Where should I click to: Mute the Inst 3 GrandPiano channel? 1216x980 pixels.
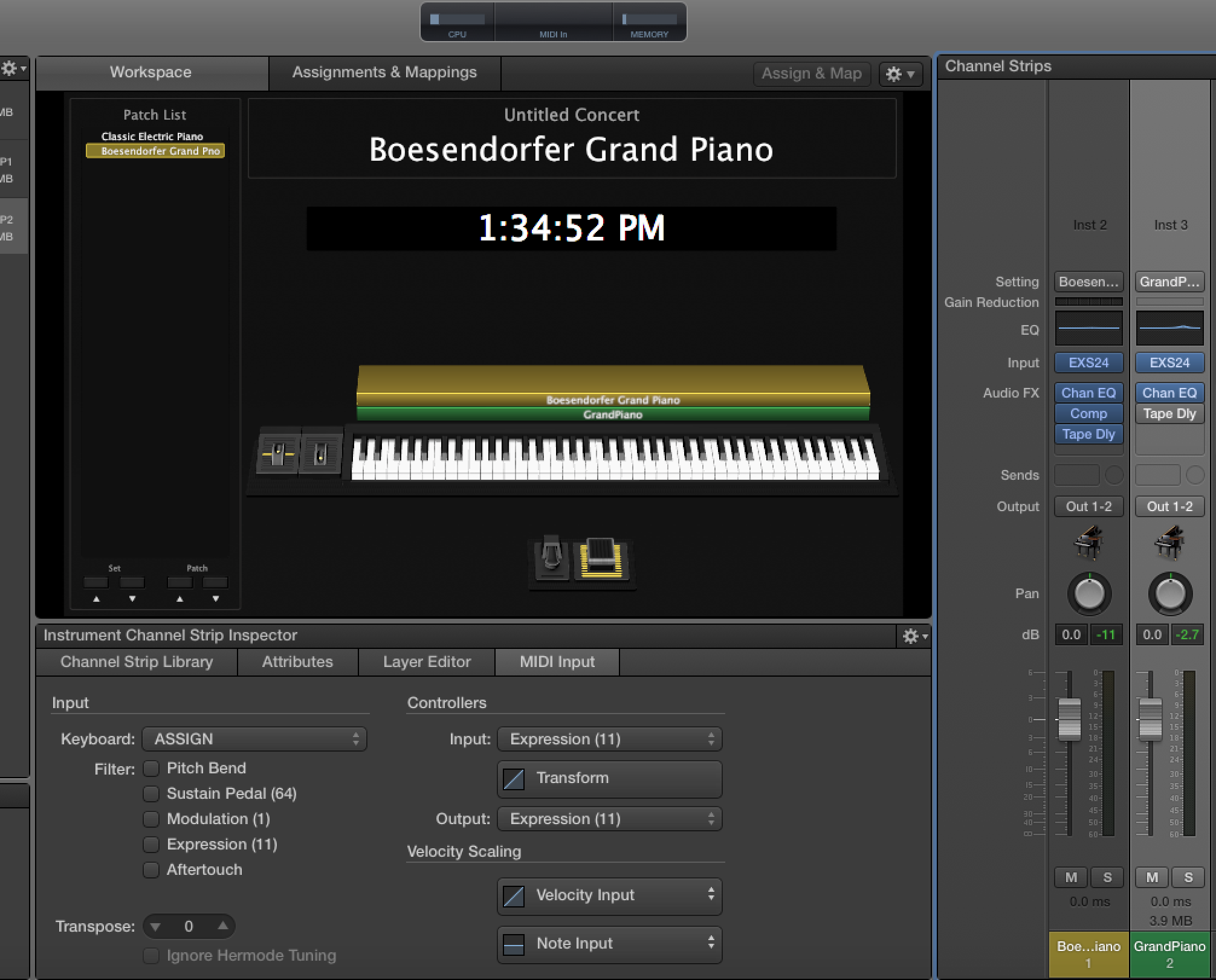tap(1152, 877)
